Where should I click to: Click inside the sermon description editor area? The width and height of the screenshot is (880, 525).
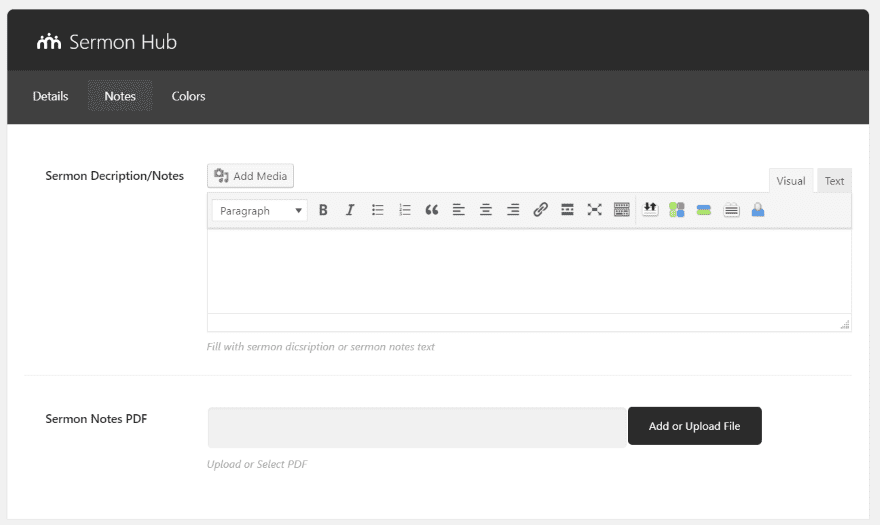[528, 271]
